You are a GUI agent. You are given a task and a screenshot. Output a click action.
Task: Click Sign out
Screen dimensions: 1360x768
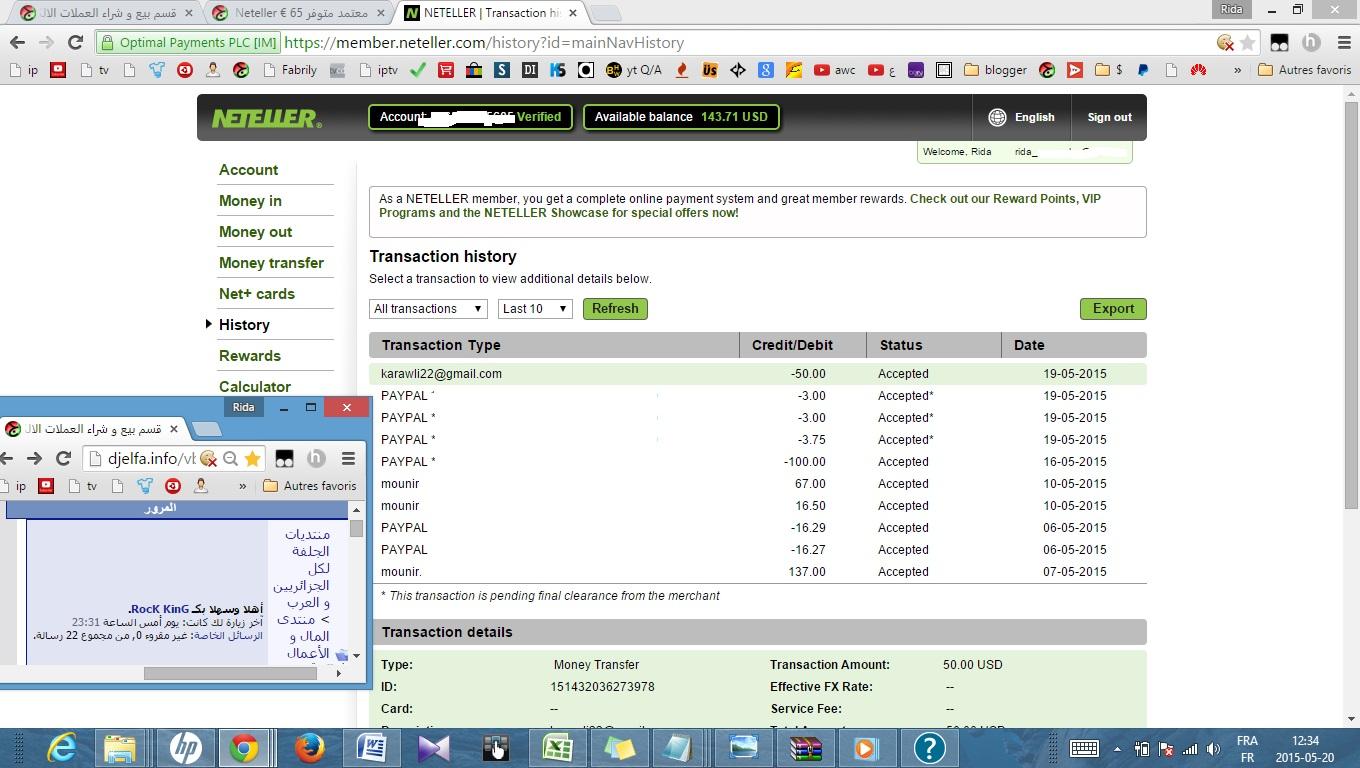pos(1109,117)
